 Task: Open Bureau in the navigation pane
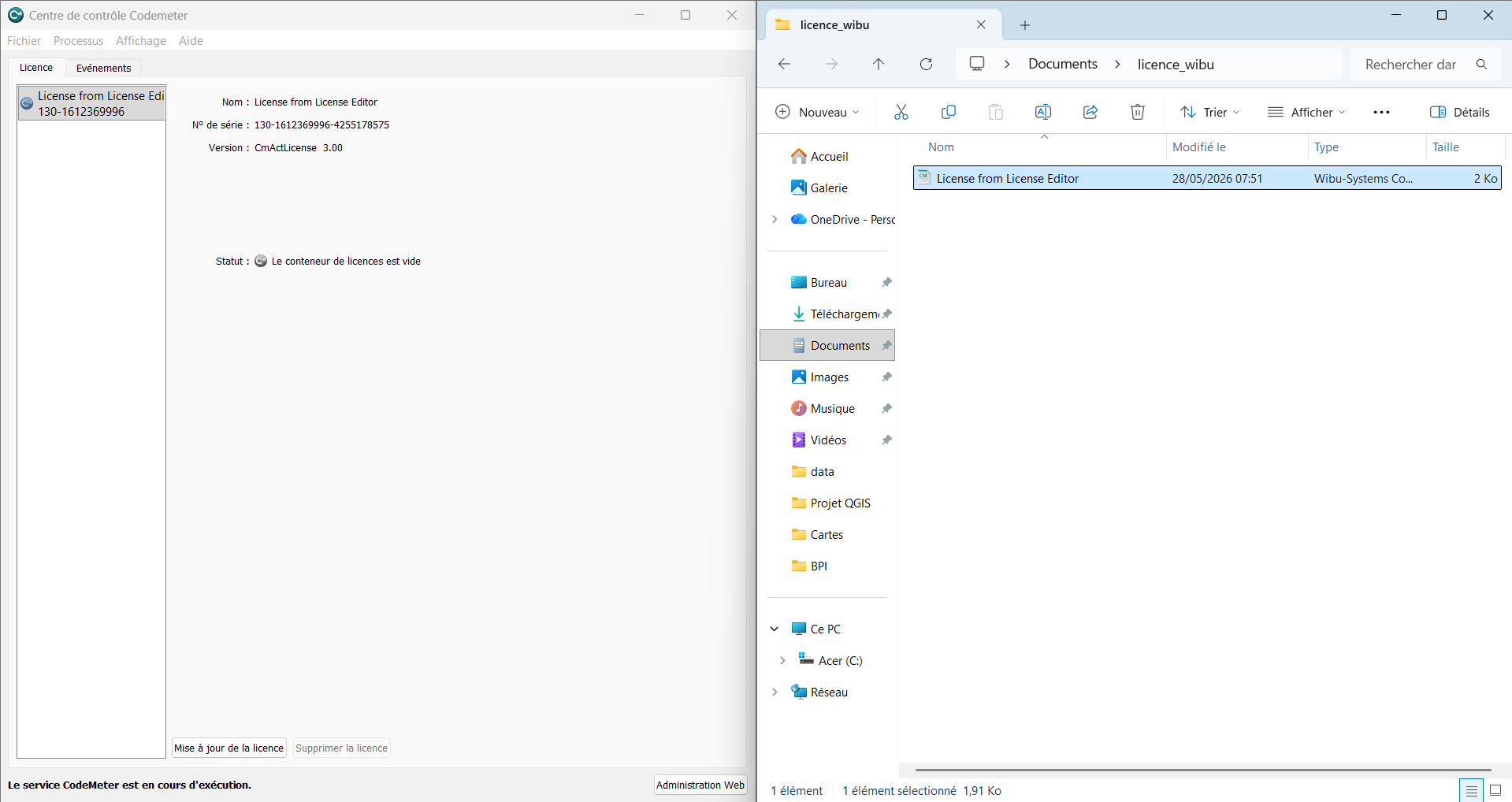tap(829, 282)
